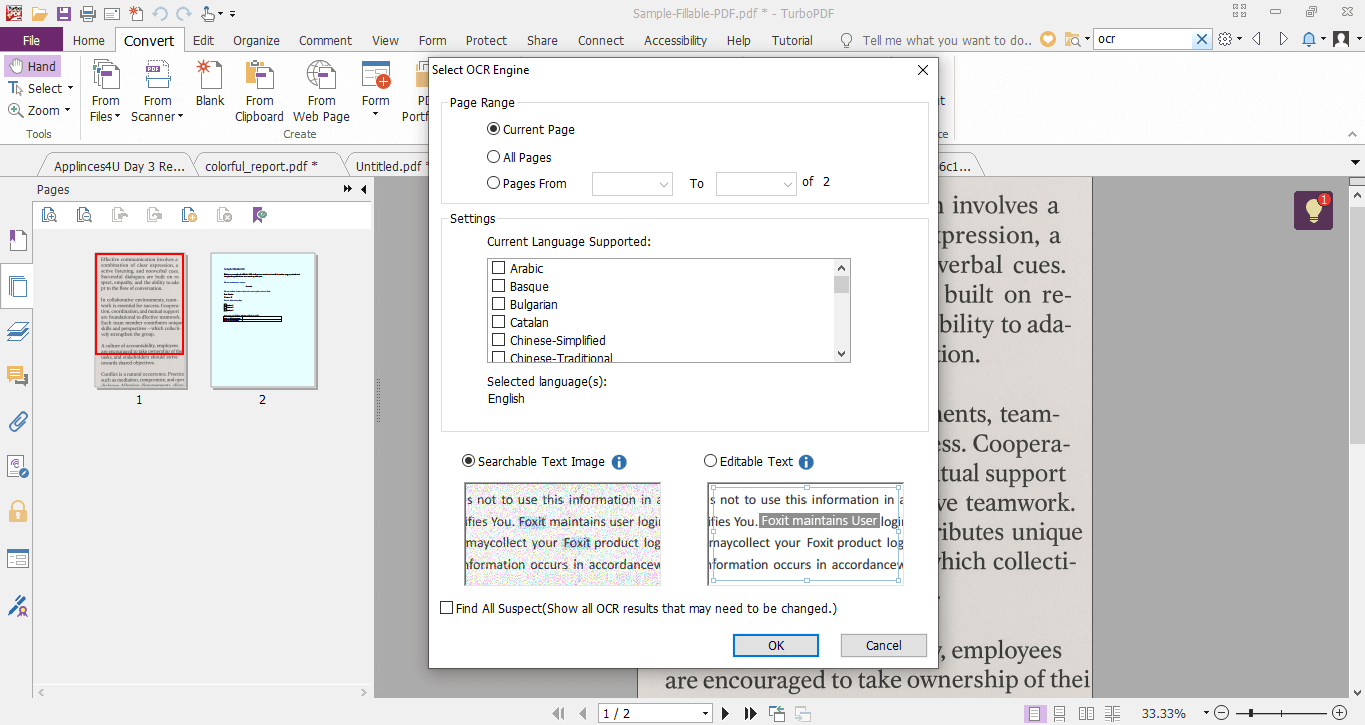1365x725 pixels.
Task: Open the Pages From dropdown
Action: pos(631,183)
